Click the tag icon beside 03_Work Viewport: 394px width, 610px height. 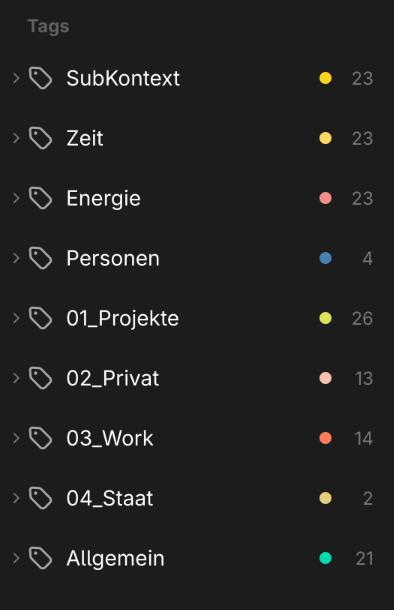click(40, 438)
